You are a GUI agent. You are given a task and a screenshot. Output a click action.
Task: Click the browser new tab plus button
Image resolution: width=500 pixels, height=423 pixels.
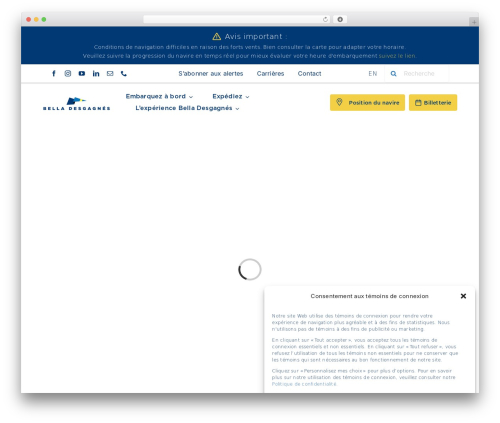[x=474, y=22]
